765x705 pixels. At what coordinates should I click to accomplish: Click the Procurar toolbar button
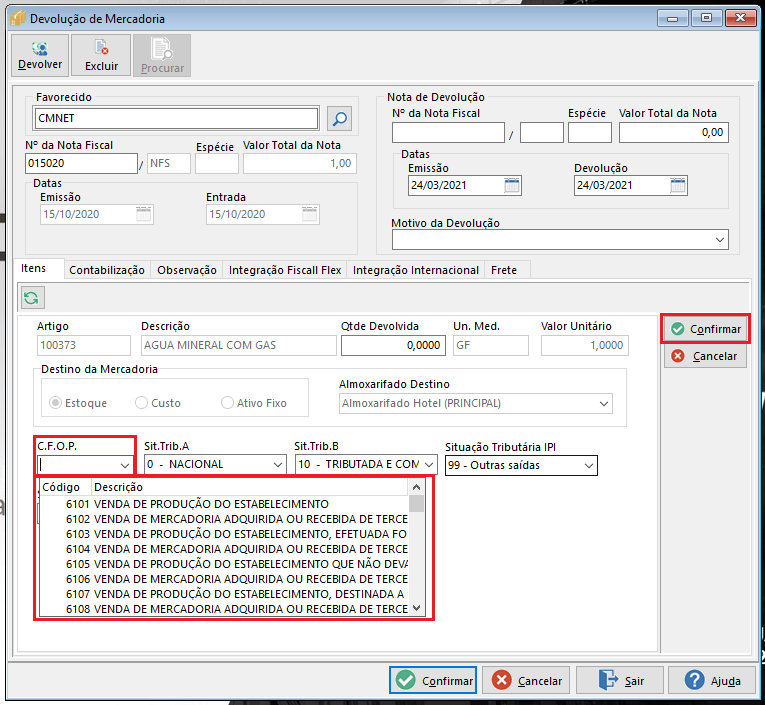162,55
